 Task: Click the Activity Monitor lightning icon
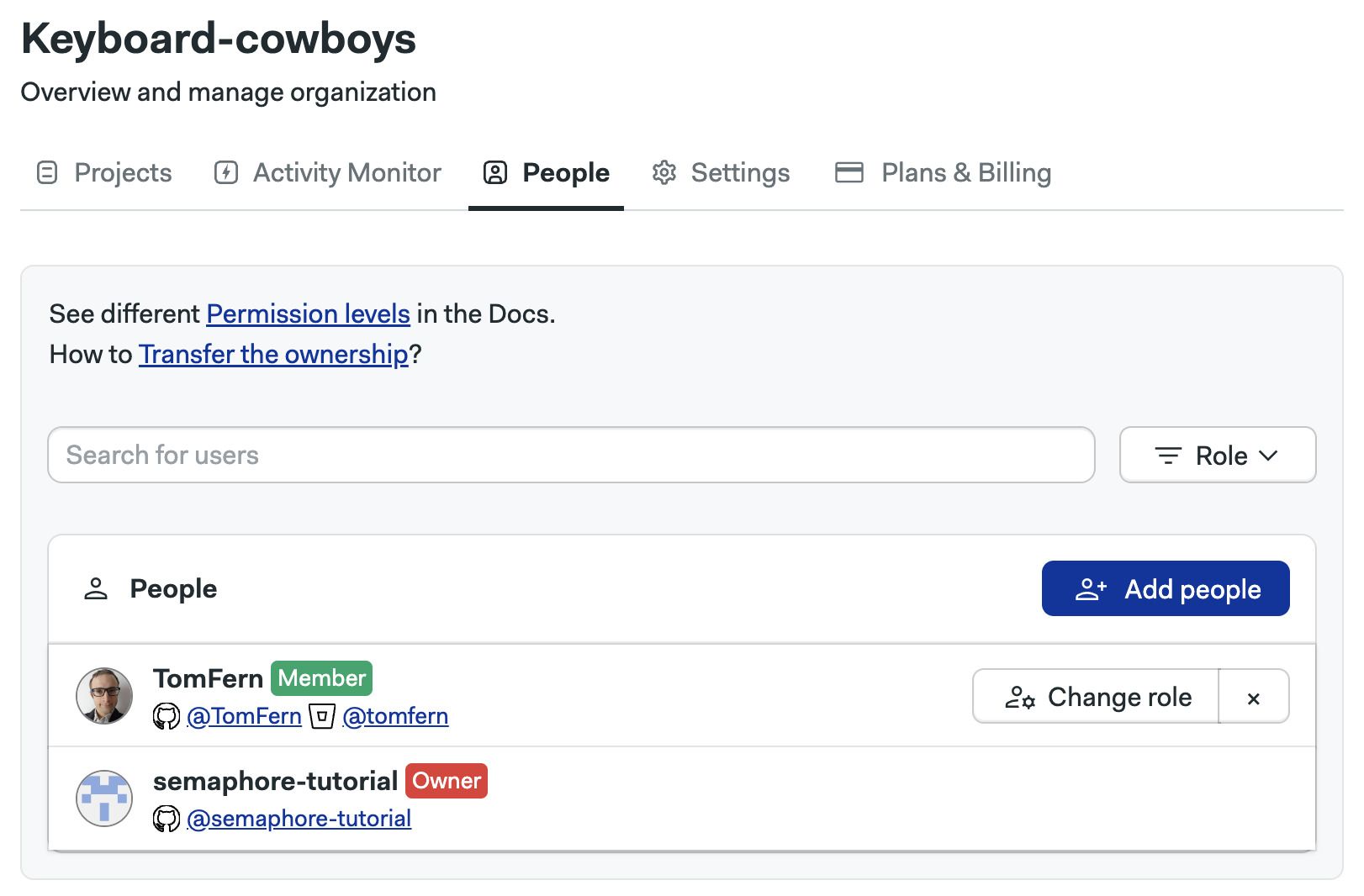point(226,172)
